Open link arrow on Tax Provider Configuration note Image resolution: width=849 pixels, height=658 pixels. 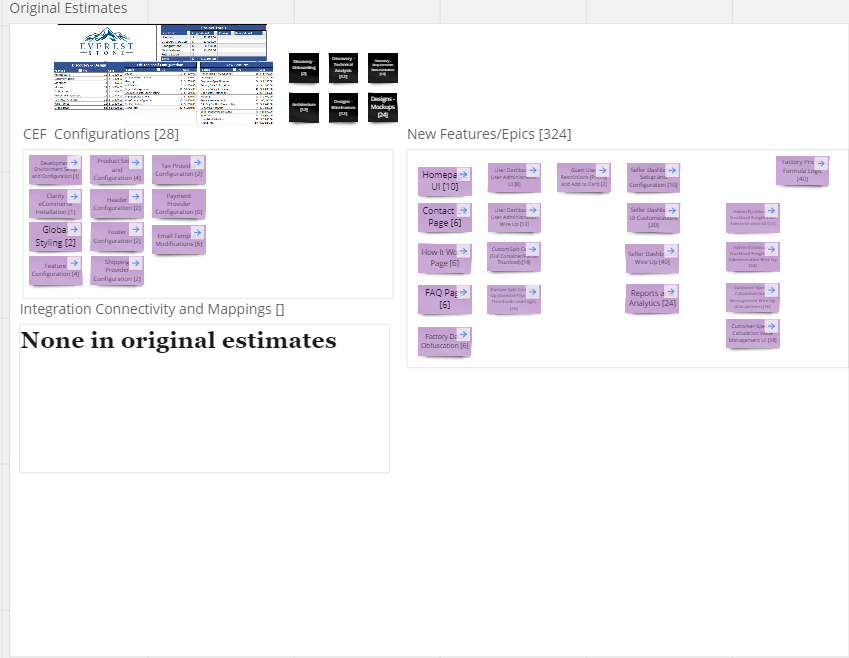tap(198, 162)
